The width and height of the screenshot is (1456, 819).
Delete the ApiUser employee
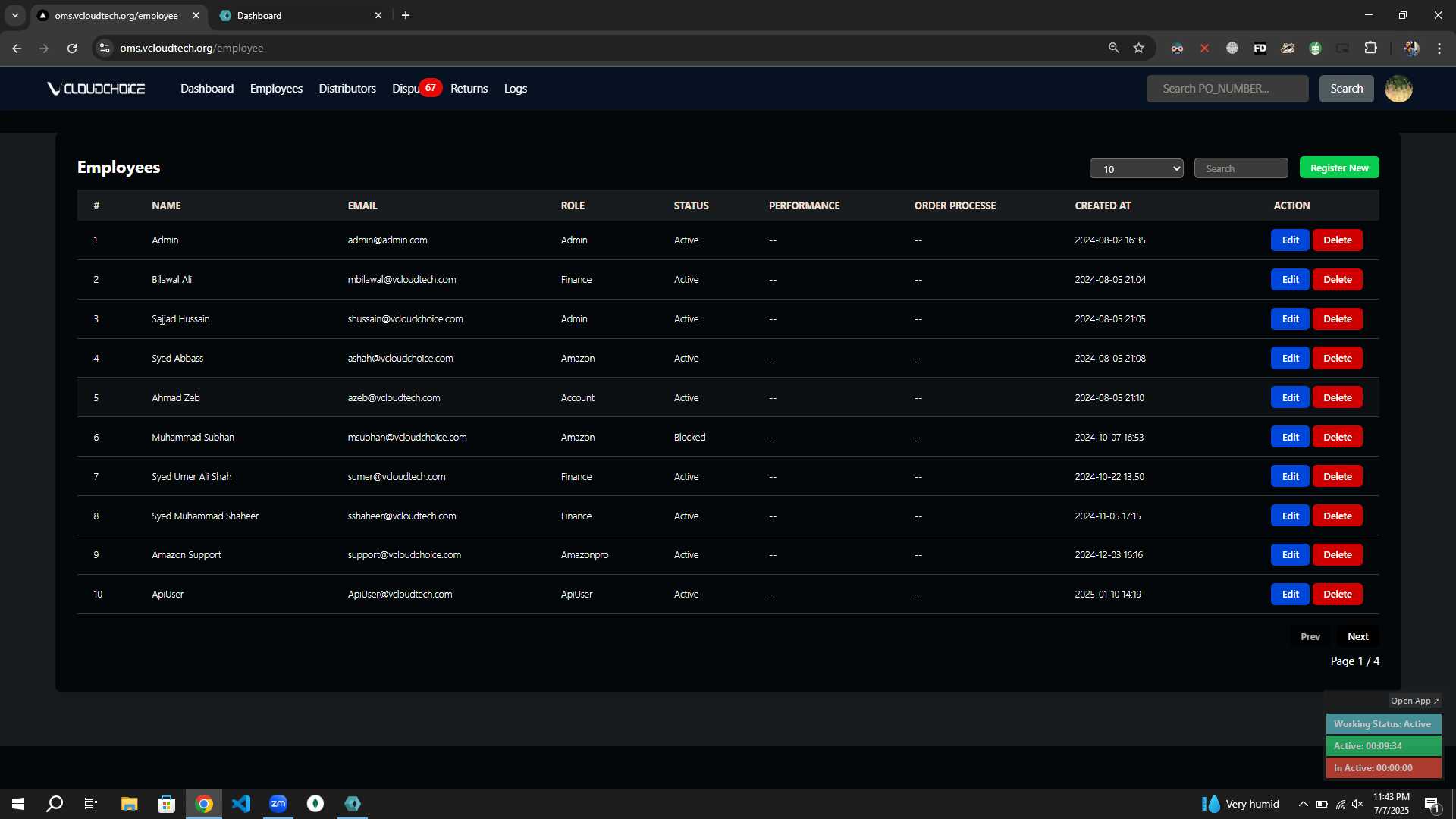click(x=1337, y=594)
